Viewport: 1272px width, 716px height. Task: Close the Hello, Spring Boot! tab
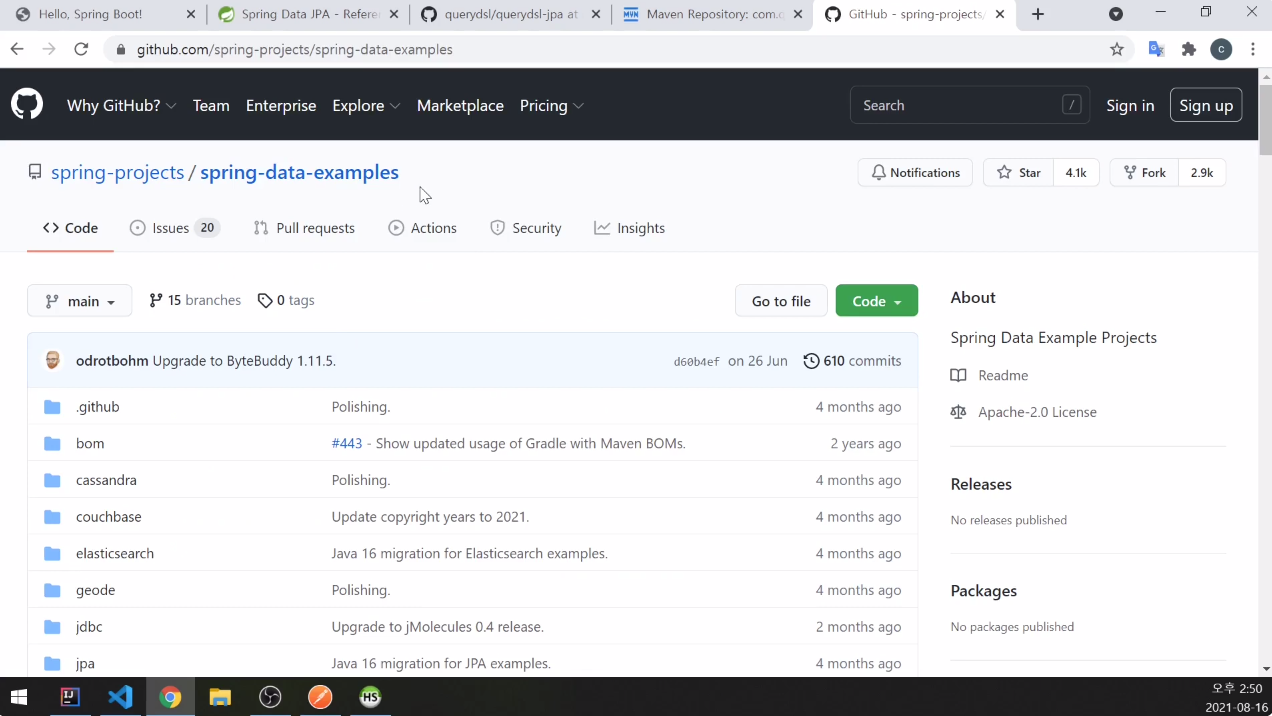pos(191,14)
